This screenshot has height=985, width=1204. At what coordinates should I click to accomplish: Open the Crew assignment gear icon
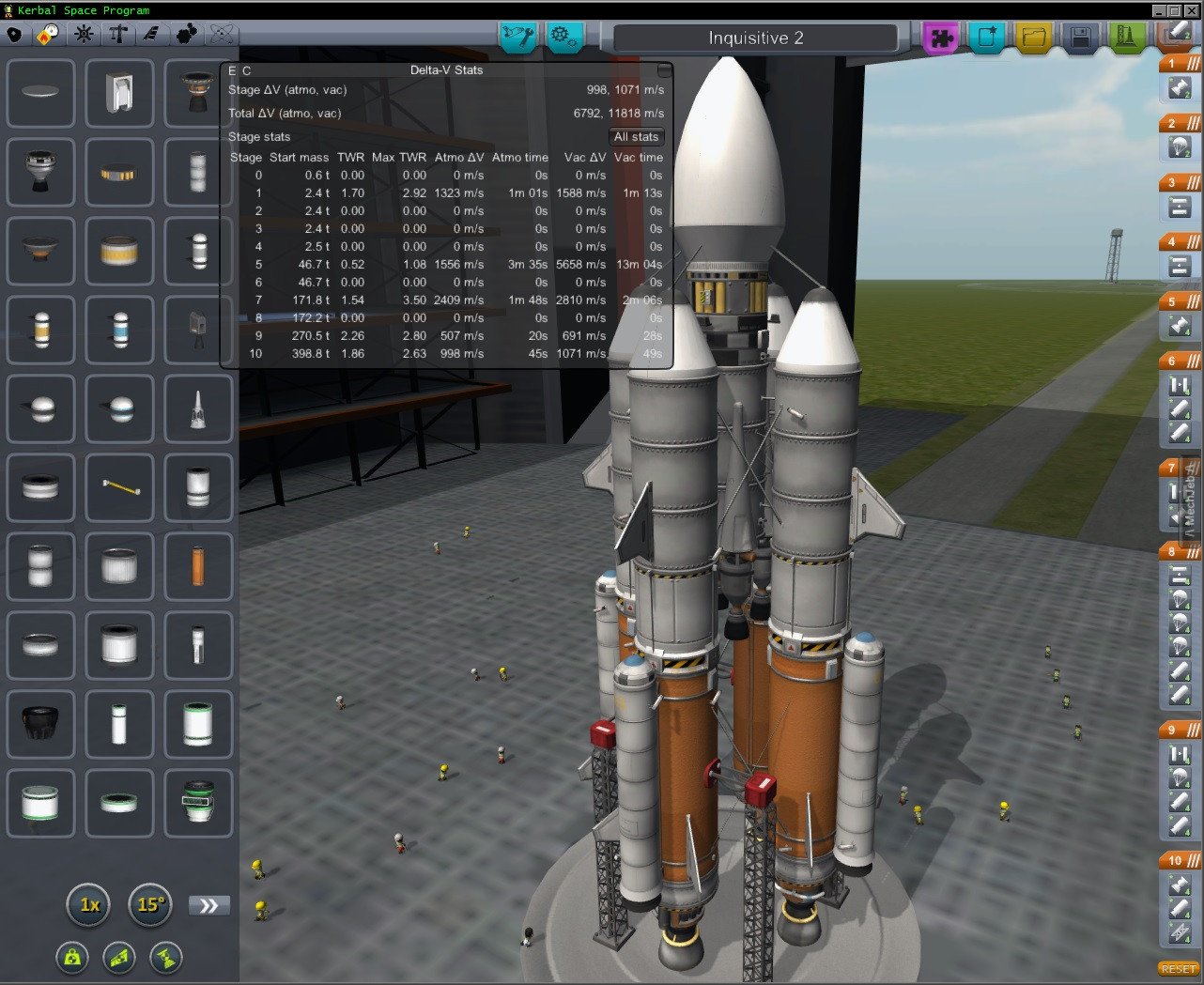pos(563,37)
